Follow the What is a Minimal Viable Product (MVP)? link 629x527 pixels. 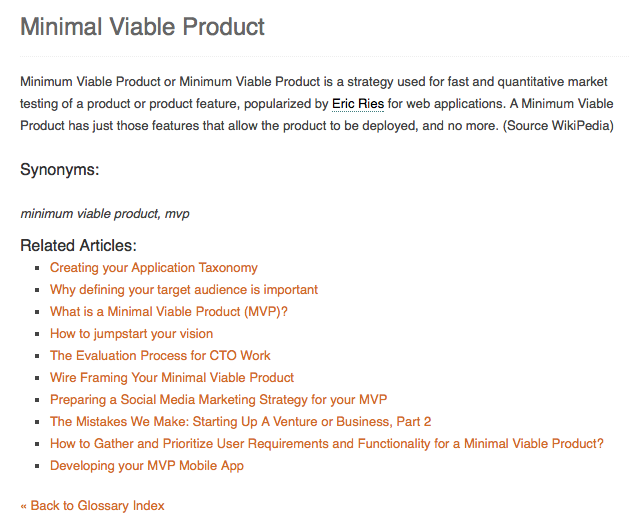(169, 312)
